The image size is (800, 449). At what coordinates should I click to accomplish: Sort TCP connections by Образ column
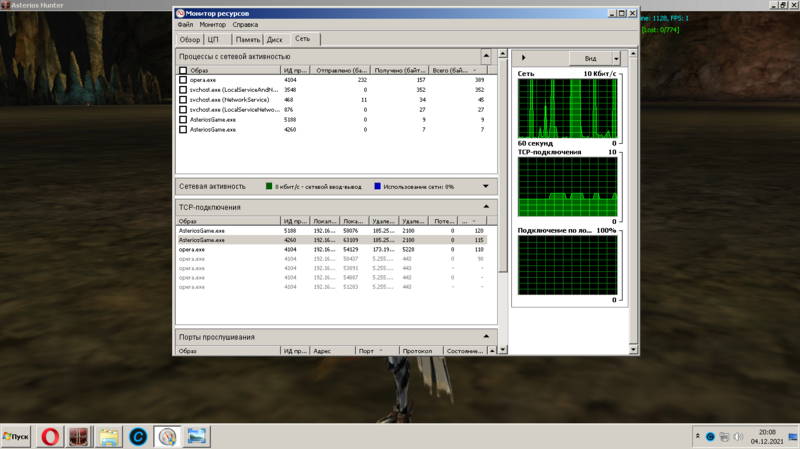tap(228, 221)
